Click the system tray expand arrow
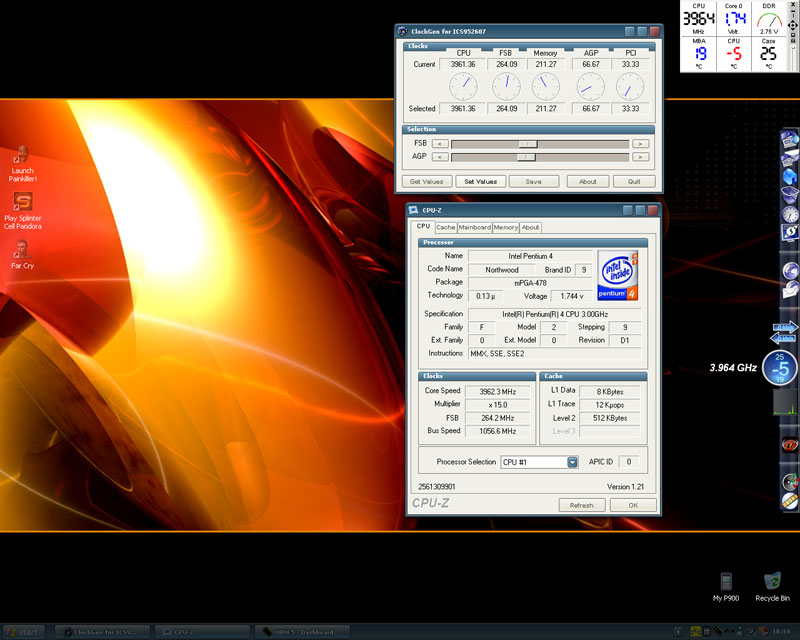This screenshot has width=800, height=640. (x=678, y=632)
